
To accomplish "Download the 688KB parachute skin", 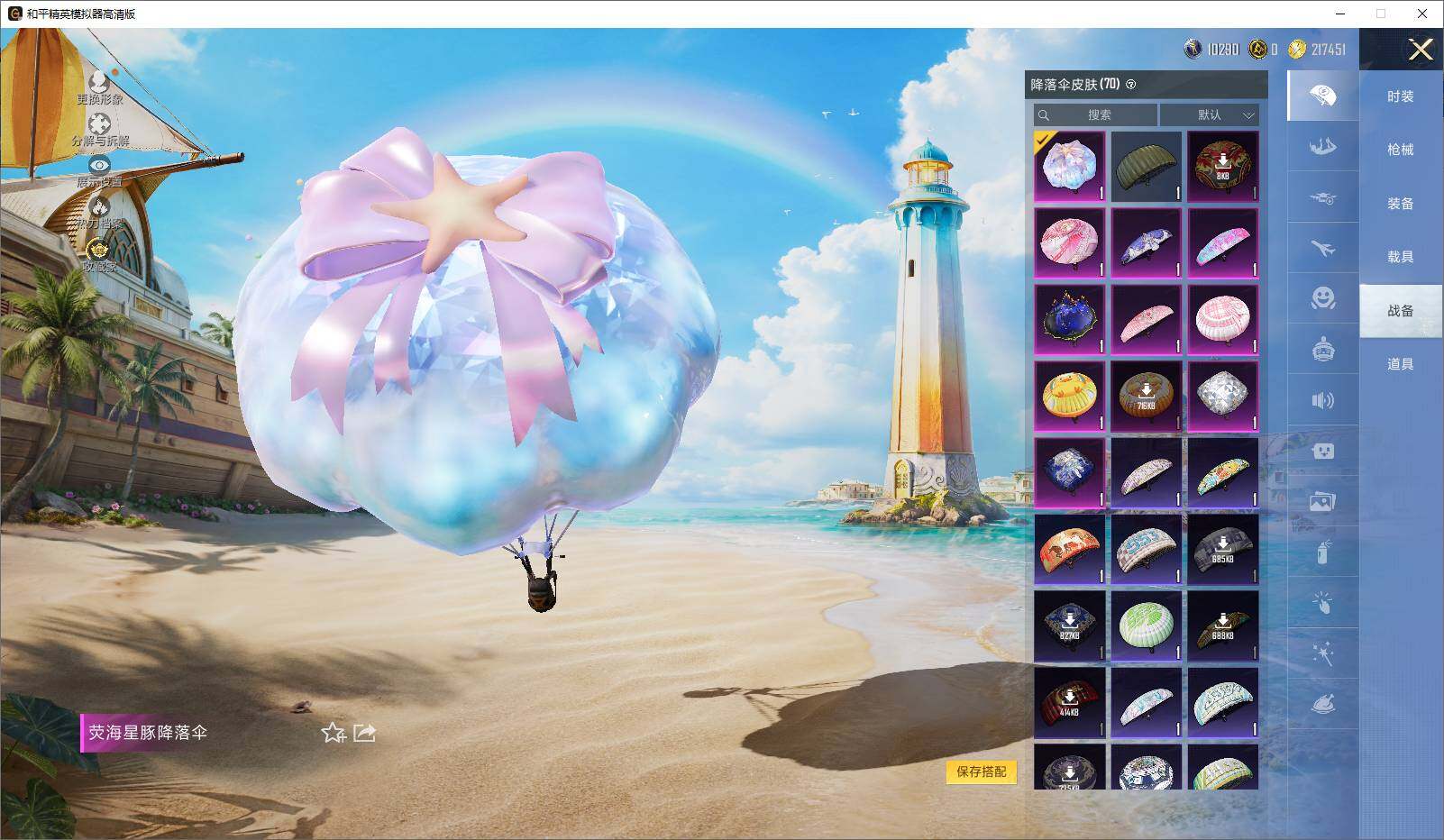I will 1222,626.
